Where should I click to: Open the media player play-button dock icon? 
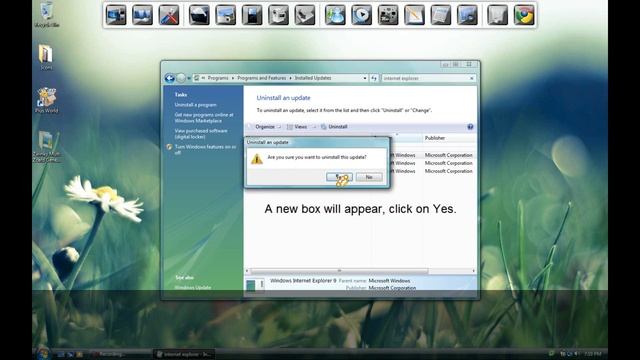point(362,15)
